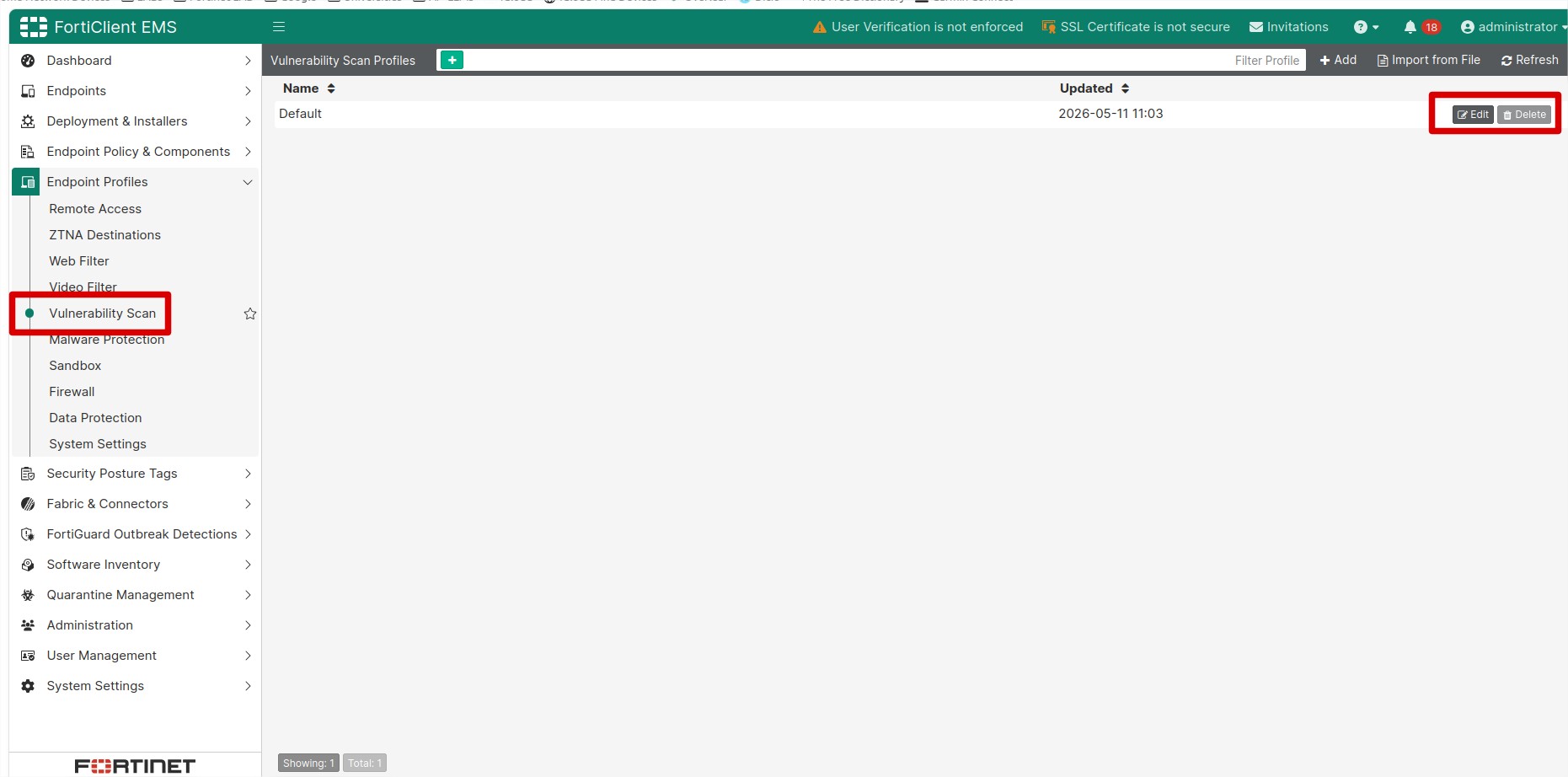Click the System Settings gear icon
1568x777 pixels.
click(x=28, y=686)
